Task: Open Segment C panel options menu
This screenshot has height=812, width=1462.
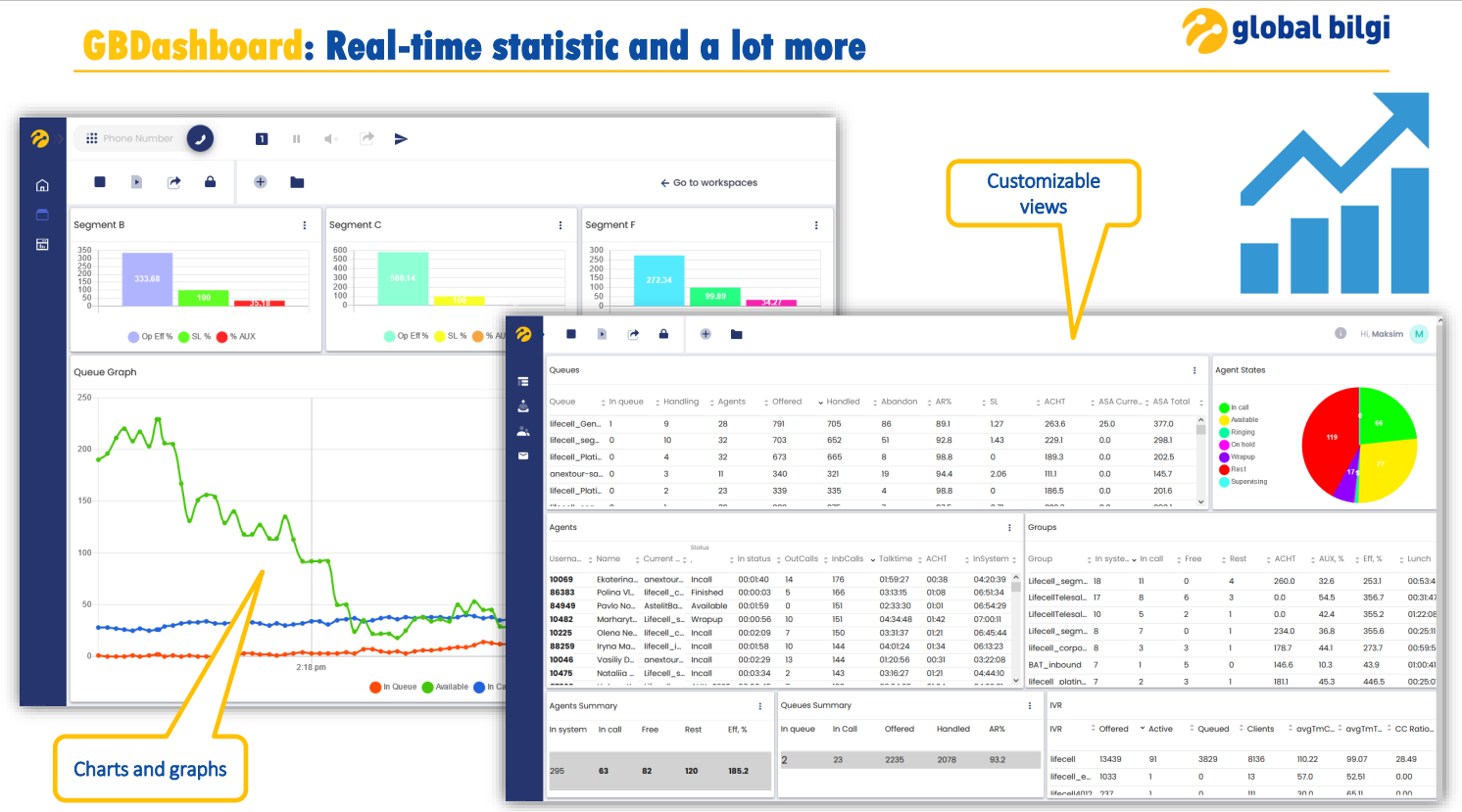Action: (x=560, y=225)
